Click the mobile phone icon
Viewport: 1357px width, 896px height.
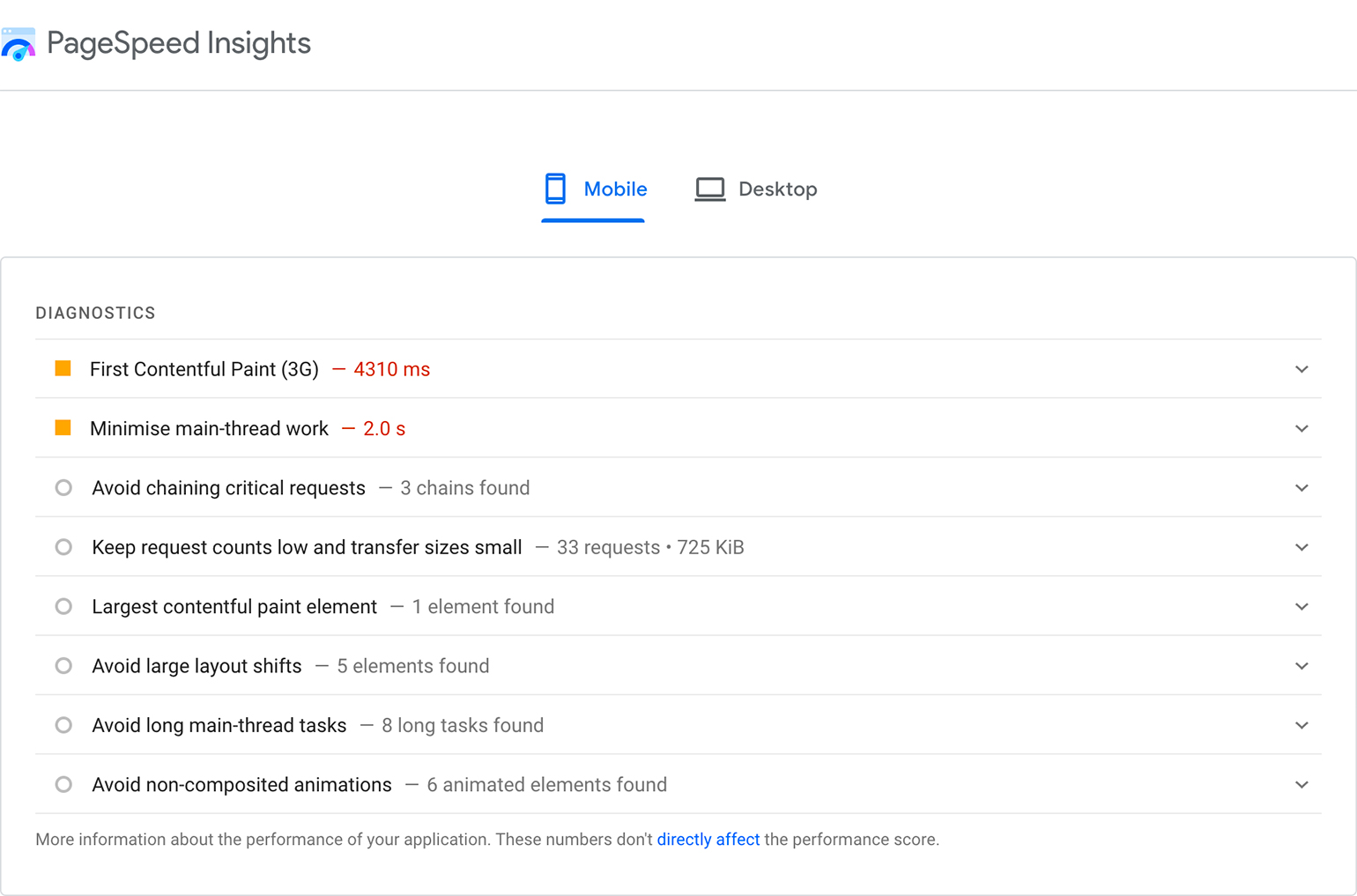[555, 189]
